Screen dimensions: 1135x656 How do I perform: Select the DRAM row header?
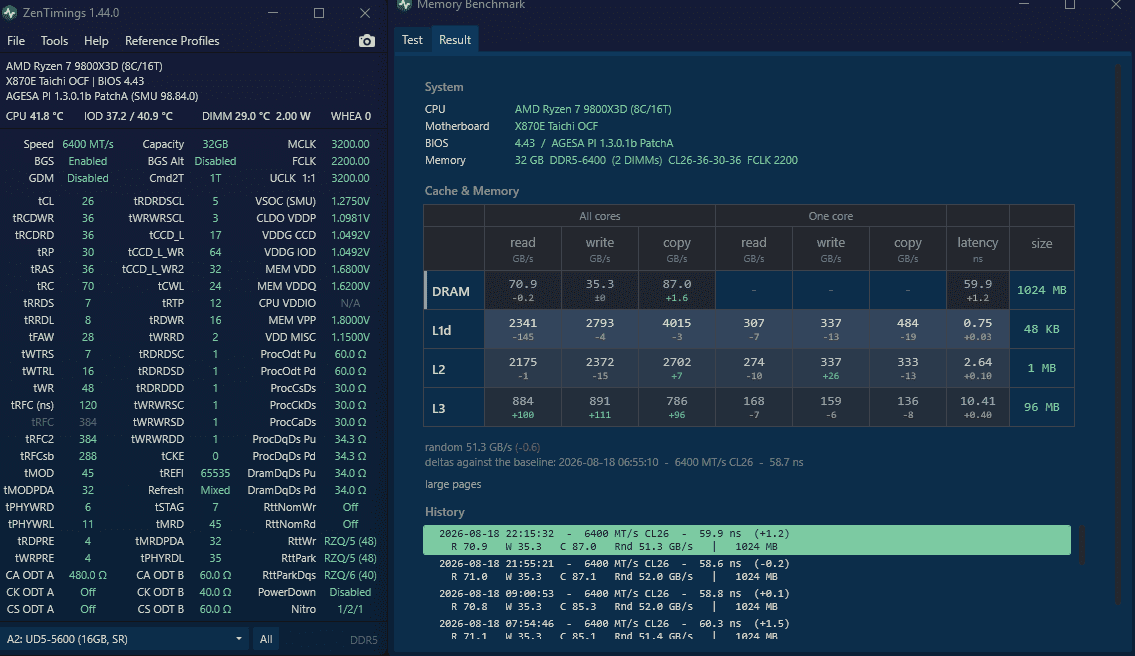454,291
